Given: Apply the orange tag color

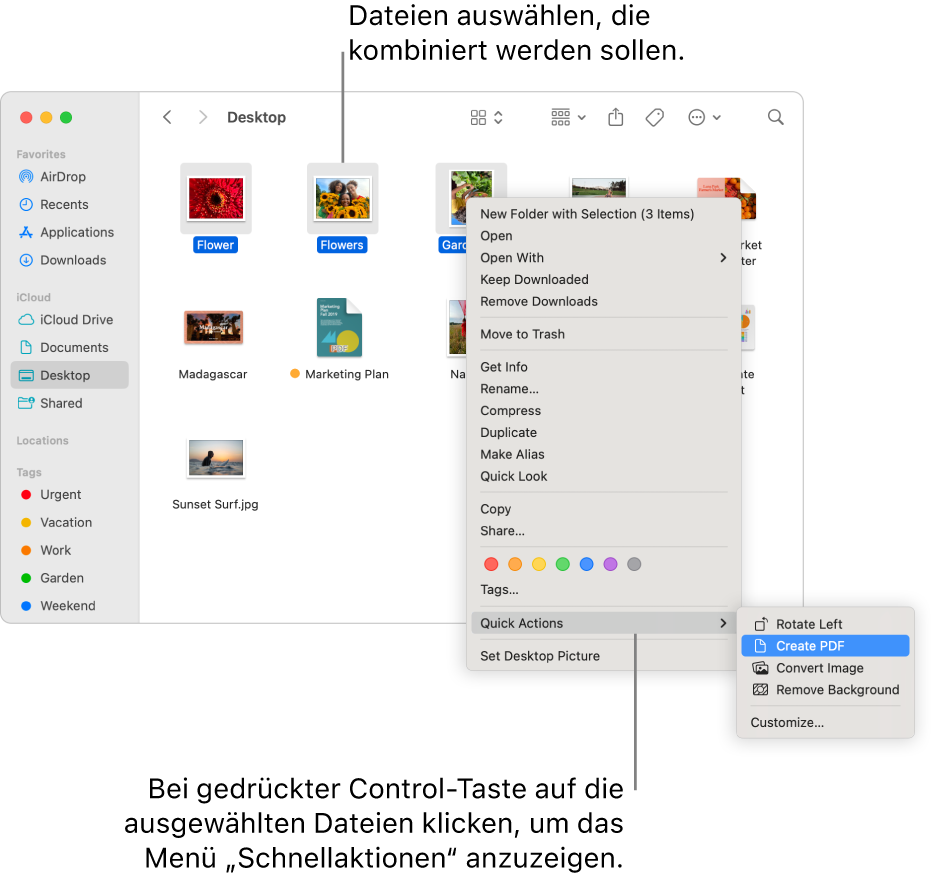Looking at the screenshot, I should [x=515, y=564].
